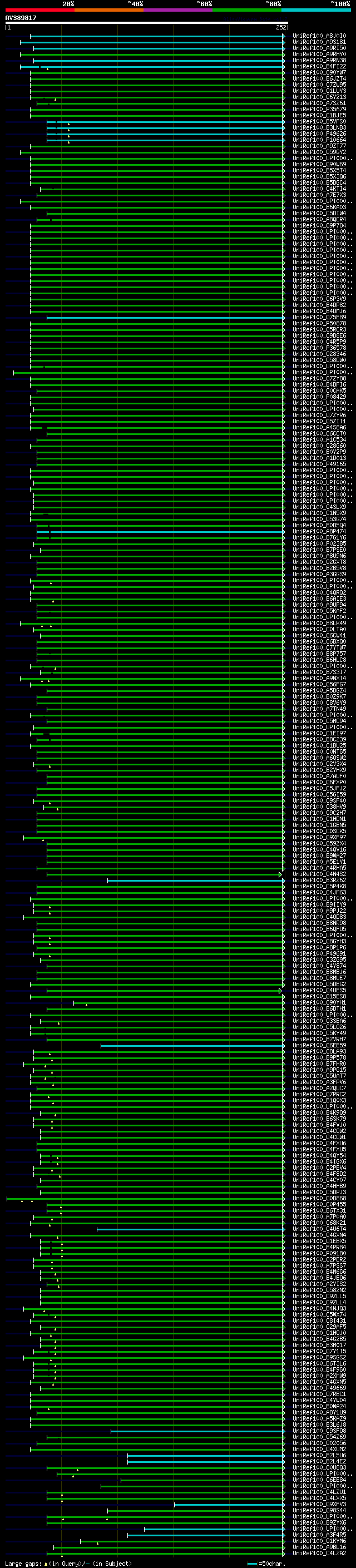Viewport: 356px width, 1568px height.
Task: Open hit UniRef100_P49691
Action: click(x=319, y=954)
